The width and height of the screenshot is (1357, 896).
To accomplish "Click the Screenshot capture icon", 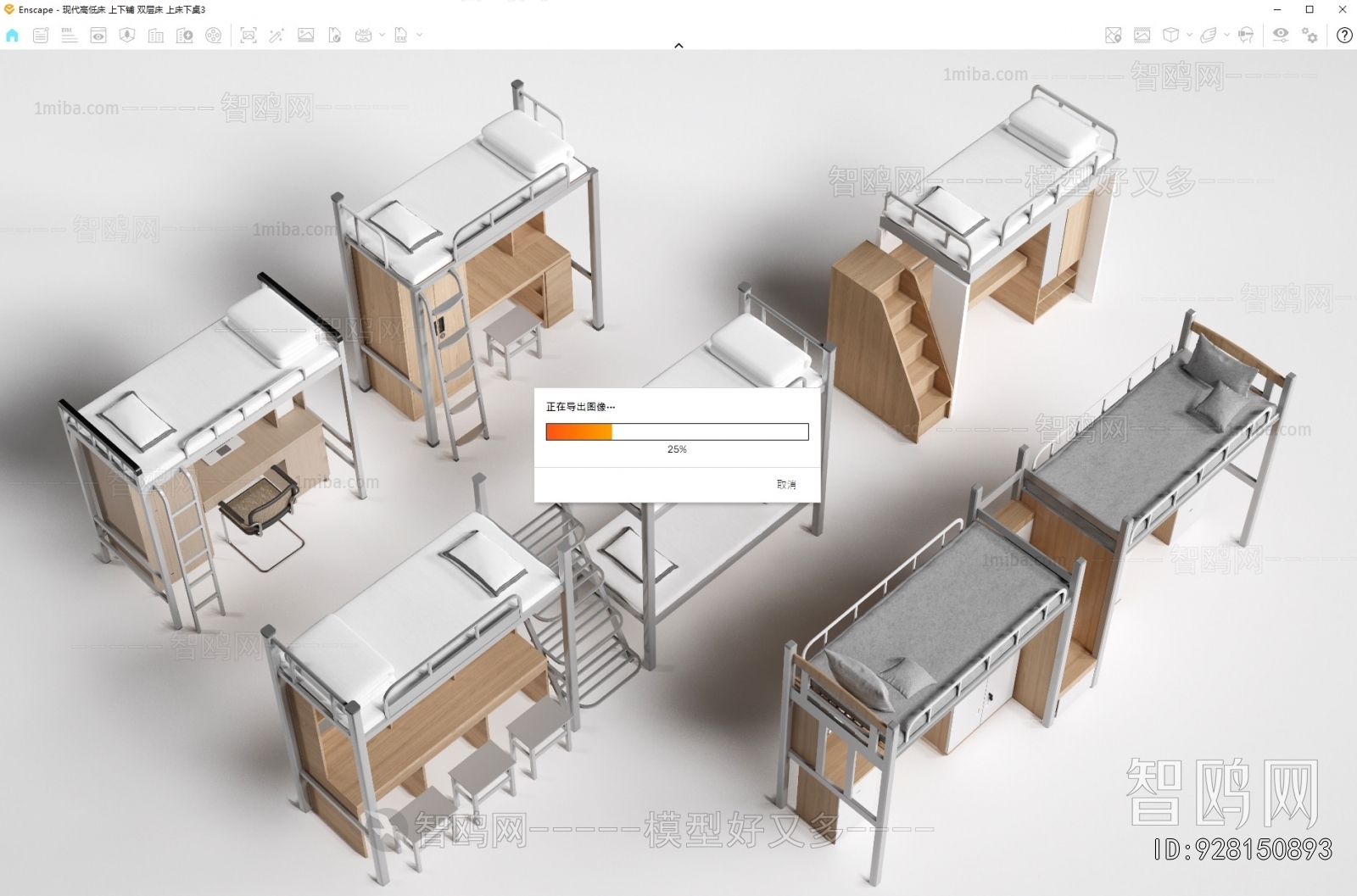I will coord(248,35).
